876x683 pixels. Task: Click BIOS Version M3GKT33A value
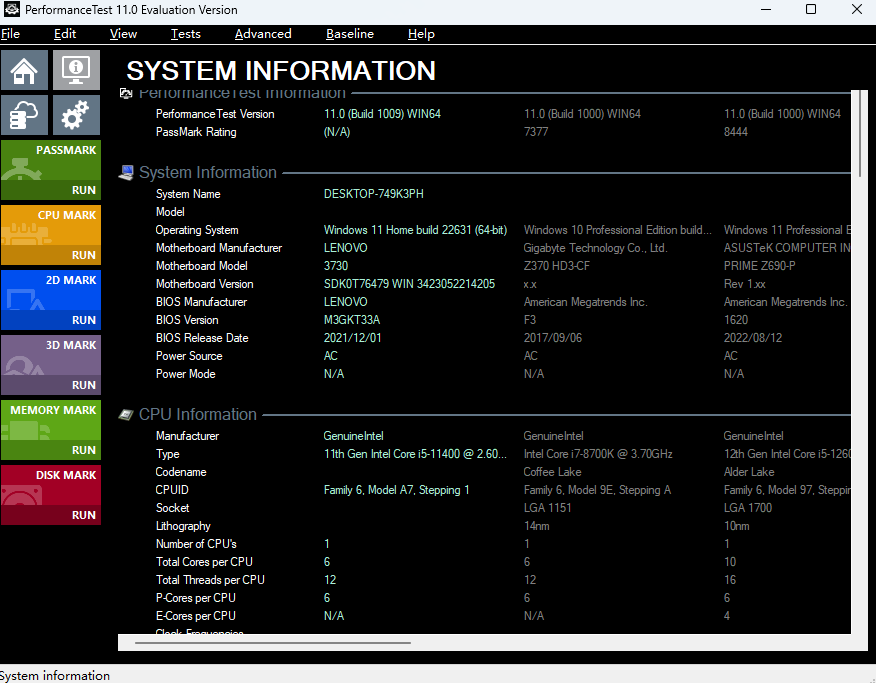pos(351,320)
